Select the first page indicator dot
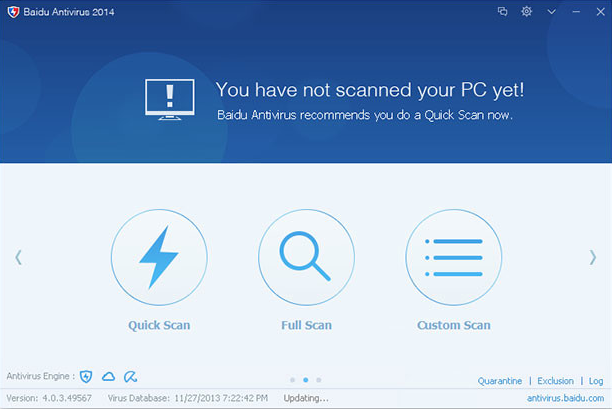The width and height of the screenshot is (612, 409). click(293, 380)
